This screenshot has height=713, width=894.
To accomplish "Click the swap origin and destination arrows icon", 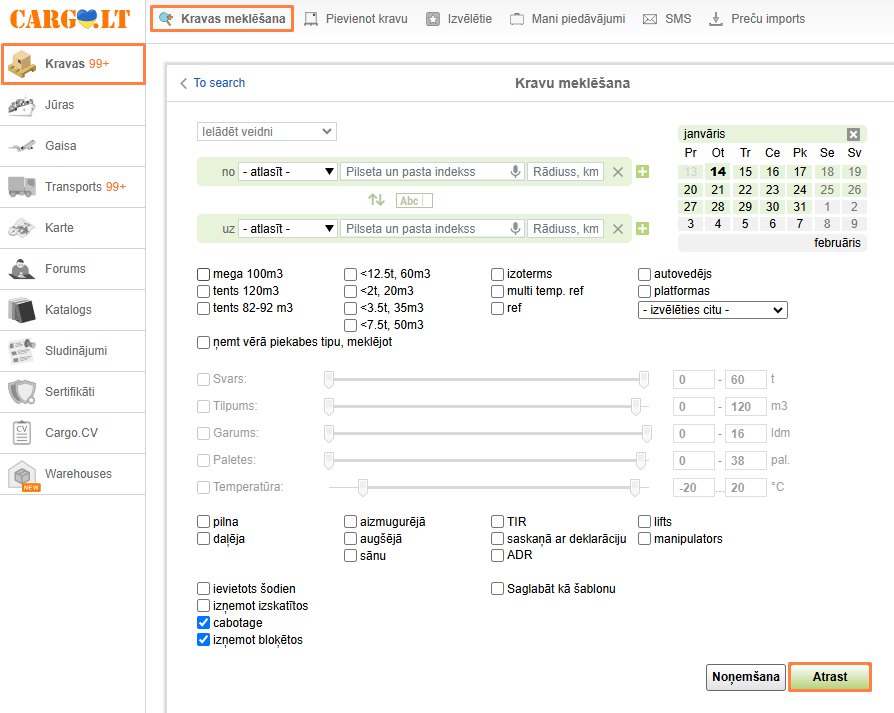I will point(376,200).
